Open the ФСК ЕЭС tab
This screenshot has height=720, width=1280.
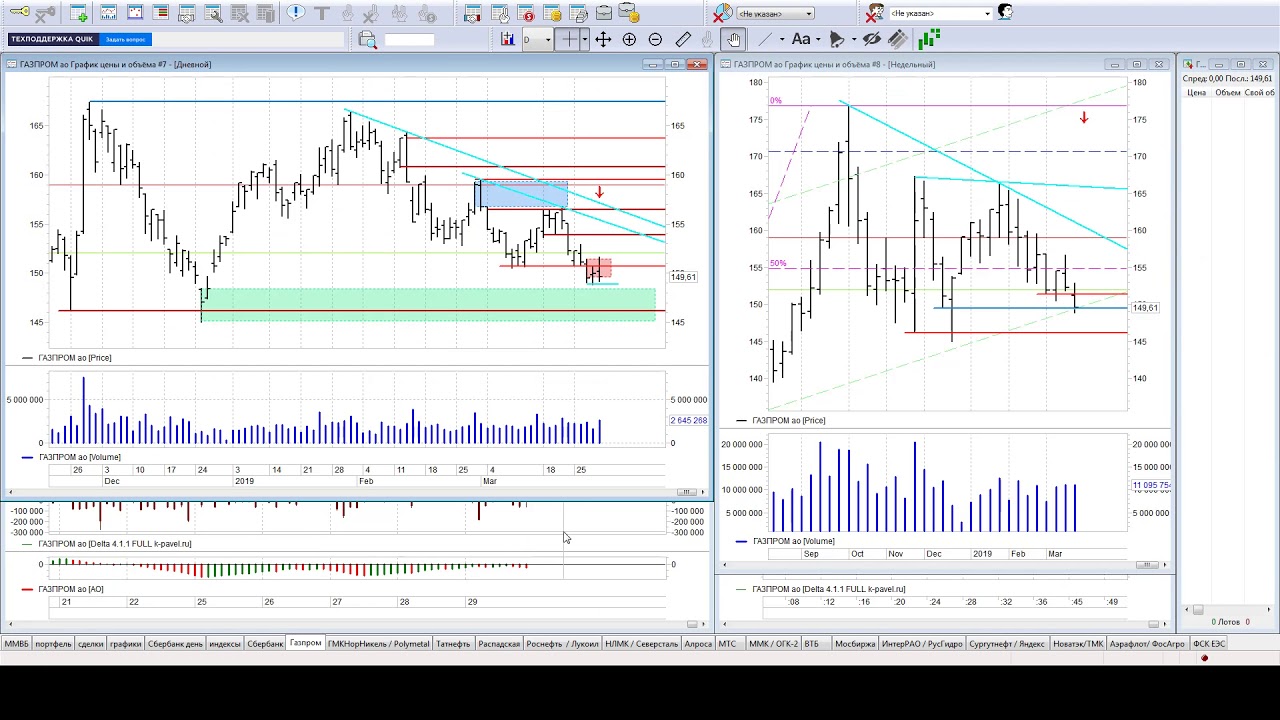coord(1208,644)
